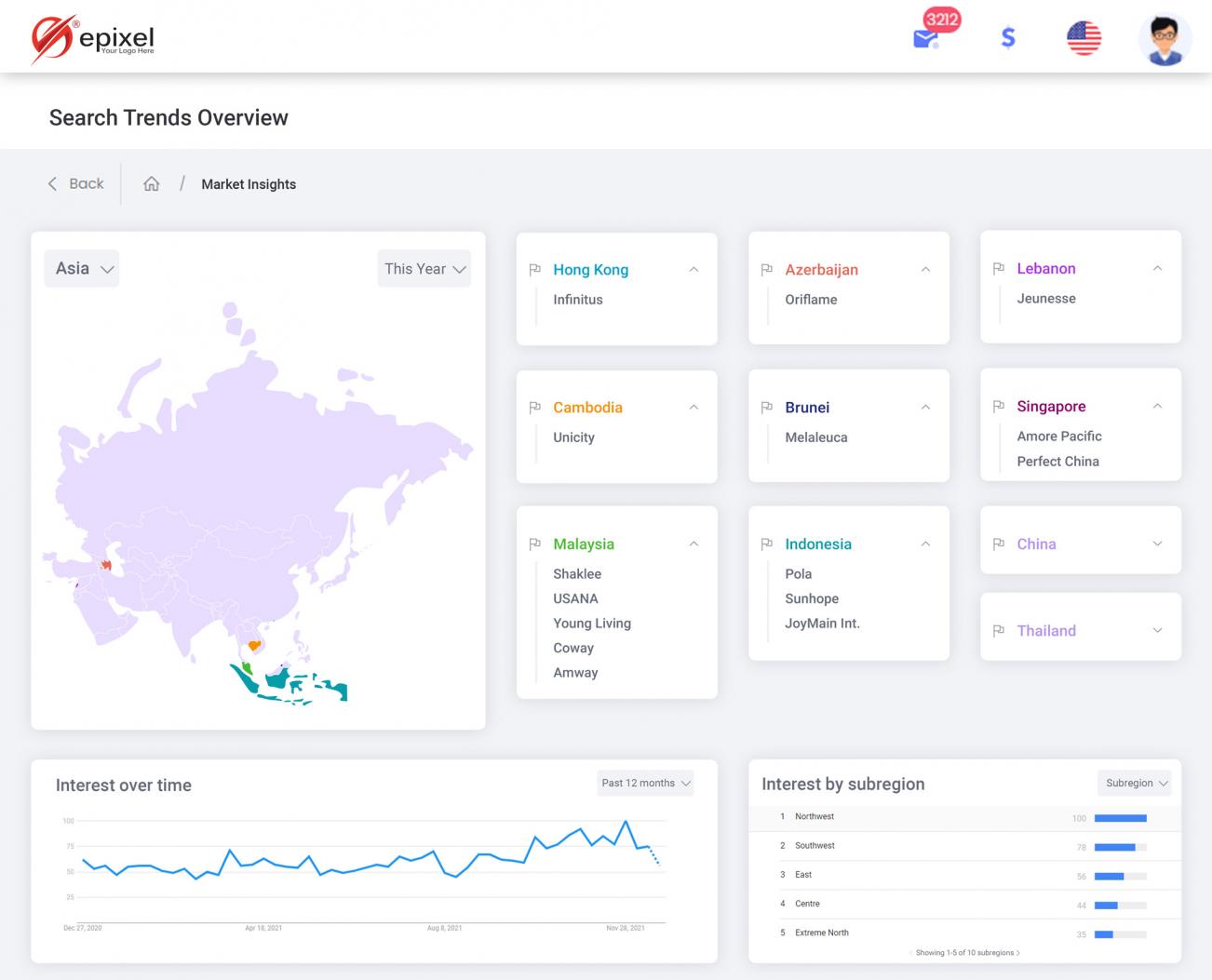Click the East interest progress bar
This screenshot has height=980, width=1212.
1121,876
